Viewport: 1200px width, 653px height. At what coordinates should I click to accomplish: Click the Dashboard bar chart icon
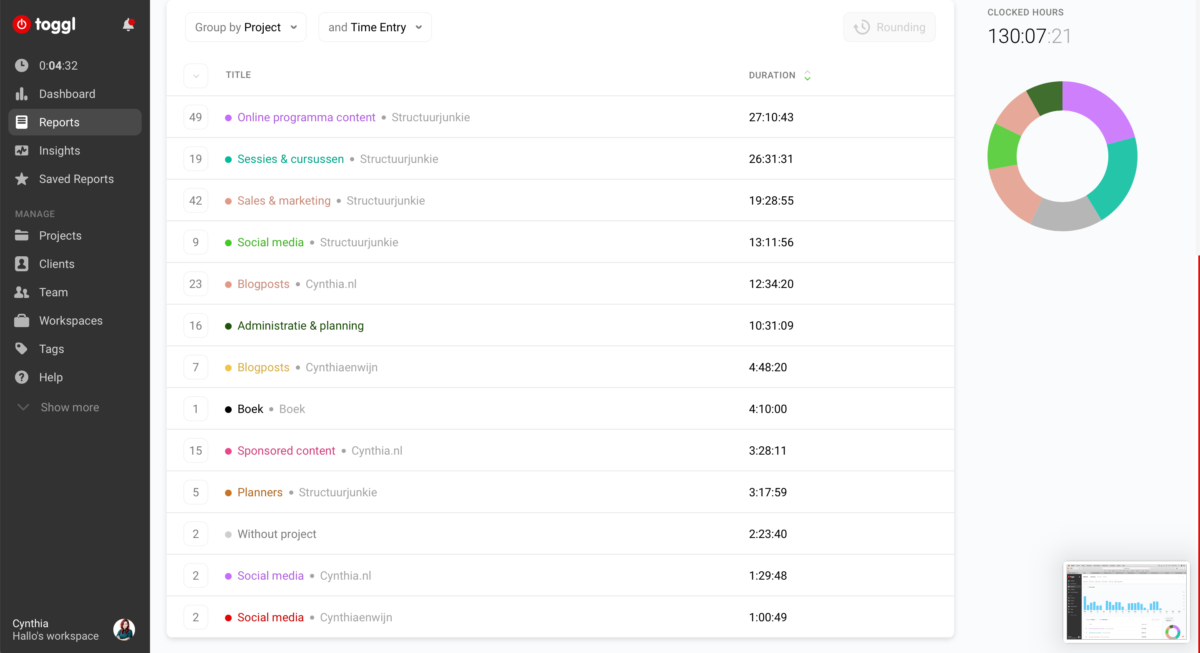click(22, 94)
